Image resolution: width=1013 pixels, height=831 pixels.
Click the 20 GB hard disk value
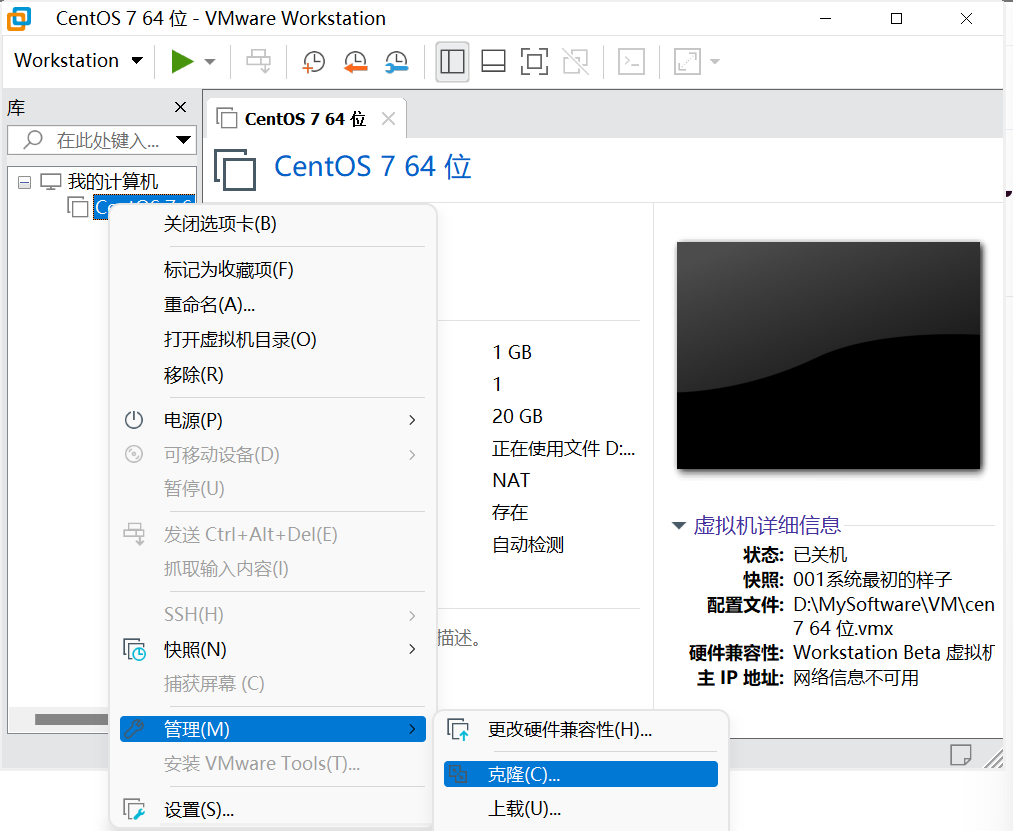[x=517, y=416]
